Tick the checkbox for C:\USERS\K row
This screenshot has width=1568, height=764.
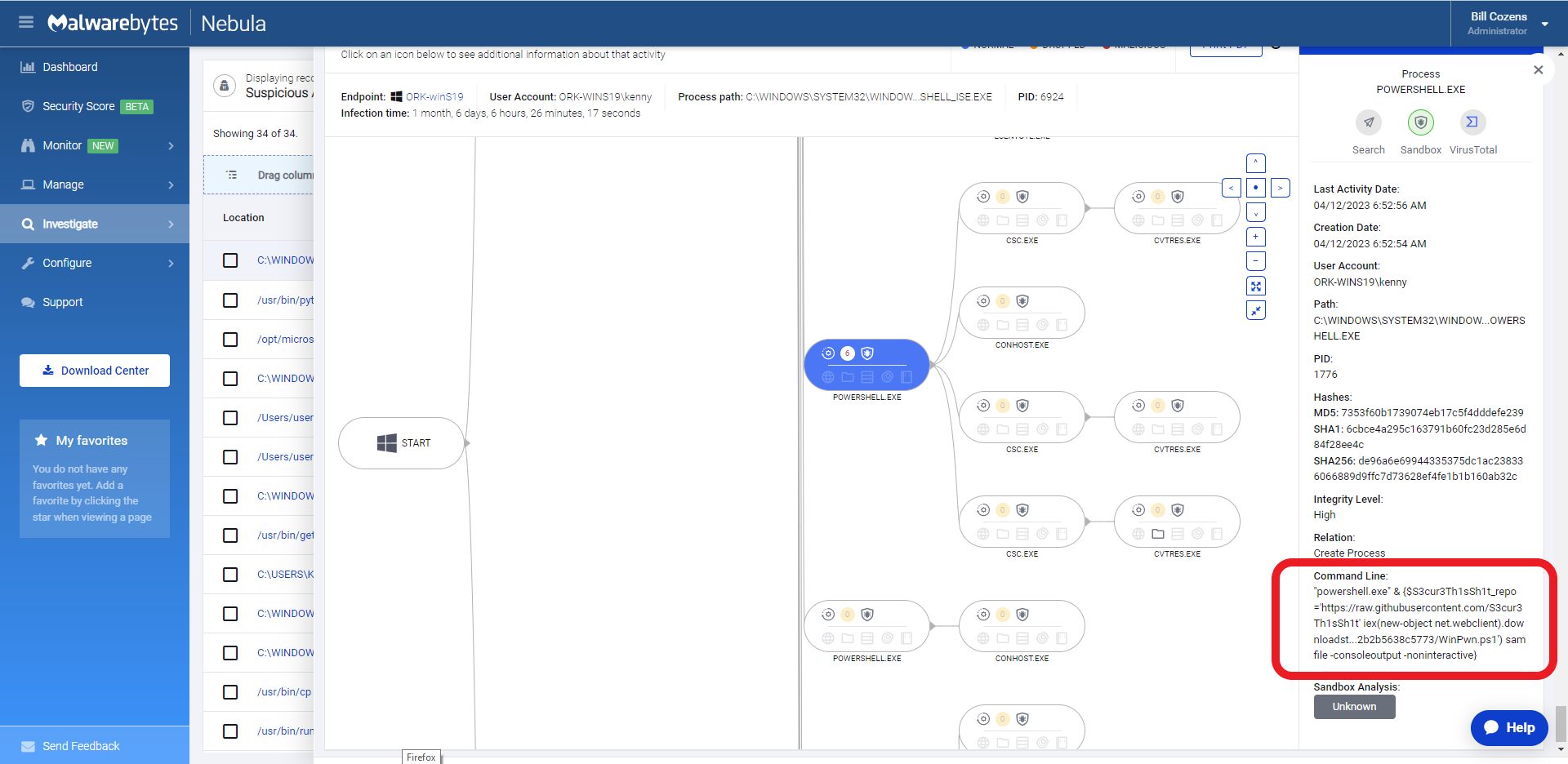click(x=230, y=575)
